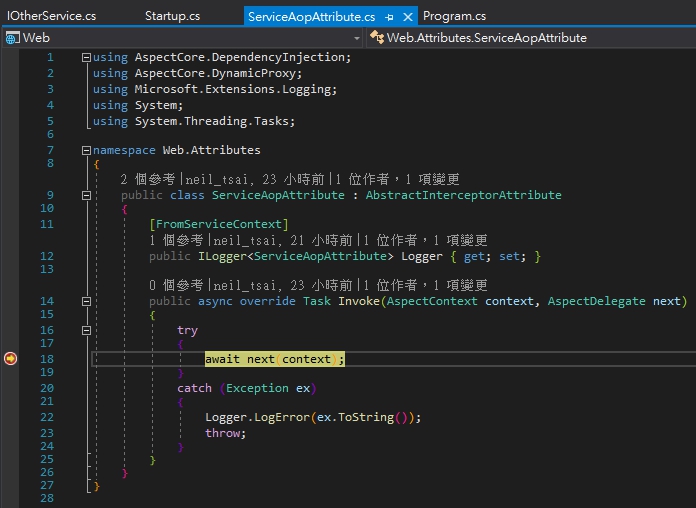Click the breakpoint marker on line 18
Screen dimensions: 696x508
coord(11,358)
